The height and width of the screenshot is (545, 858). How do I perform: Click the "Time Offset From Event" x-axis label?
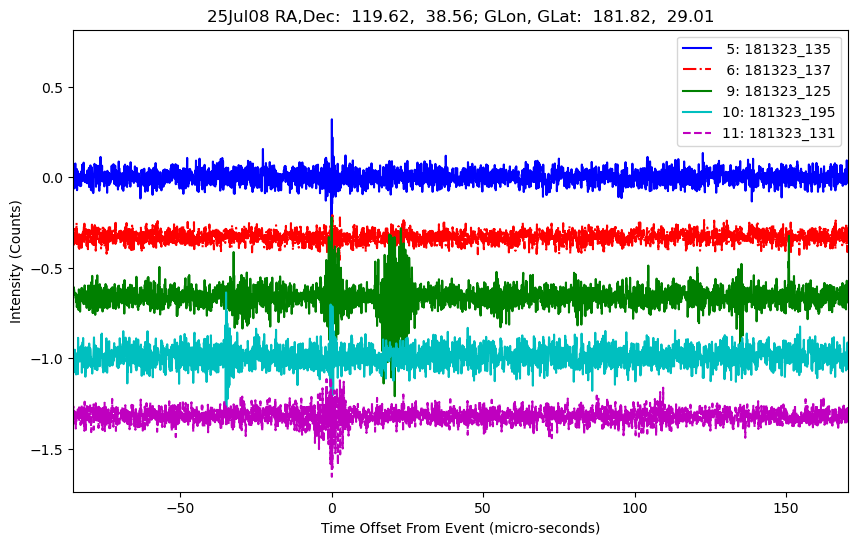(x=460, y=528)
